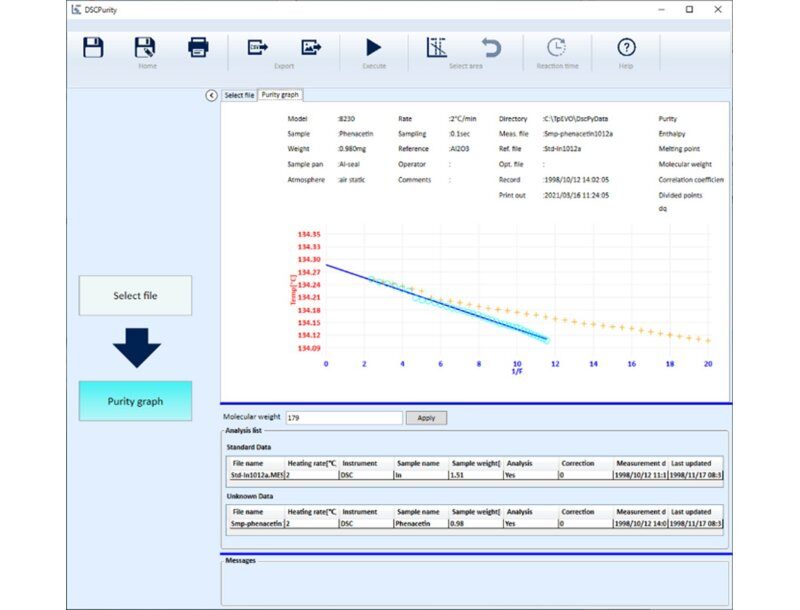Click the Save floppy disk icon
Screen dimensions: 800x610
[x=93, y=47]
